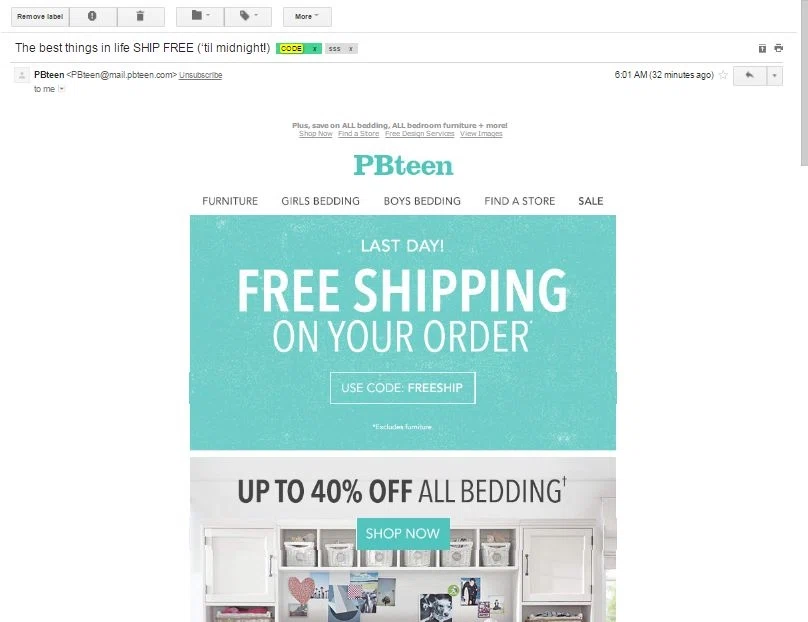Click the Unsubscribe link
The height and width of the screenshot is (622, 808).
tap(200, 75)
